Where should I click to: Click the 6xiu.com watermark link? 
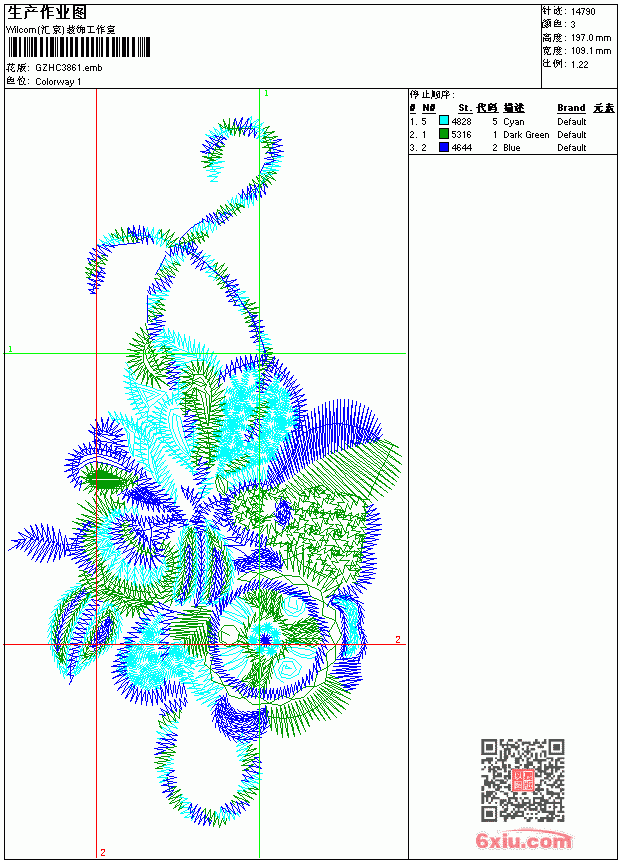pos(523,840)
